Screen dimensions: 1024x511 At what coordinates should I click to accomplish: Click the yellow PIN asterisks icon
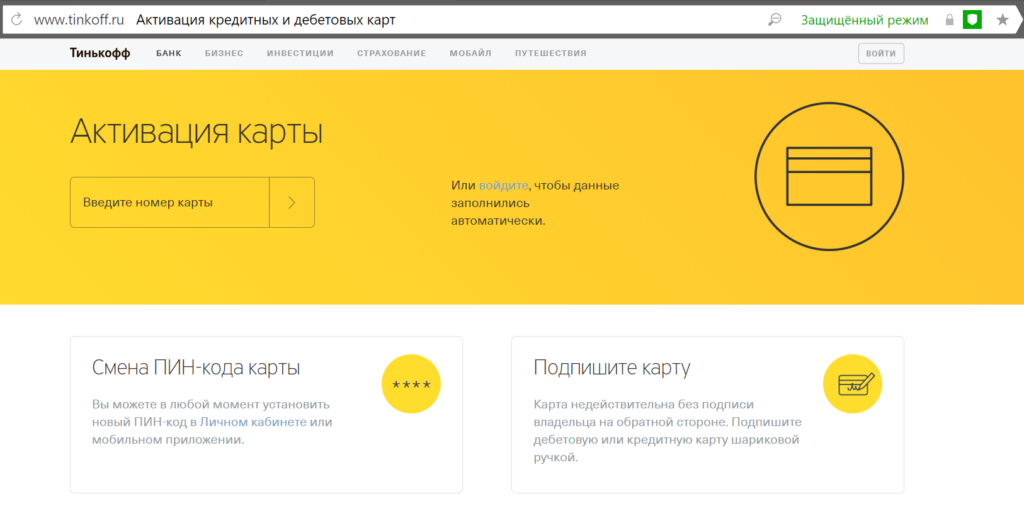[x=411, y=384]
